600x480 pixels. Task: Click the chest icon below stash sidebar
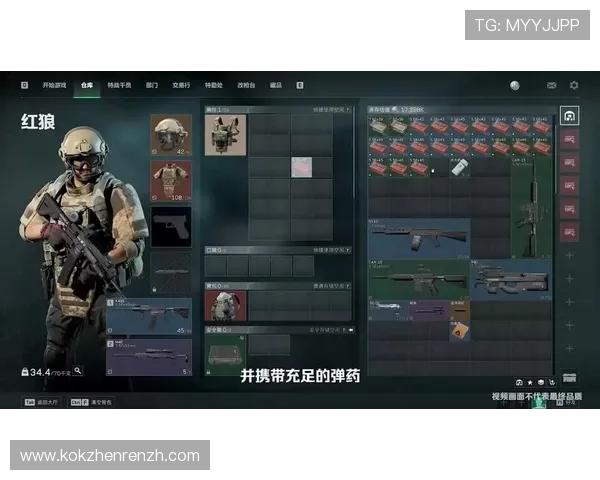[x=569, y=378]
